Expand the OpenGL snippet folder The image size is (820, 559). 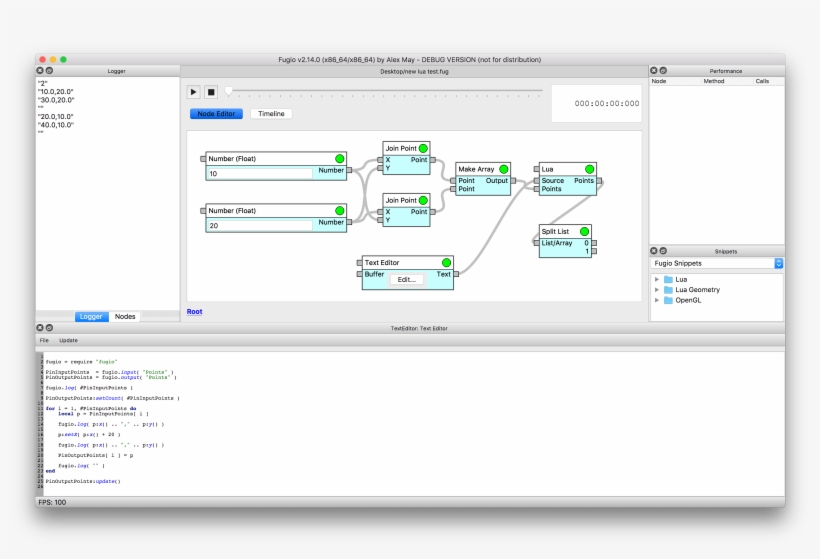[657, 300]
